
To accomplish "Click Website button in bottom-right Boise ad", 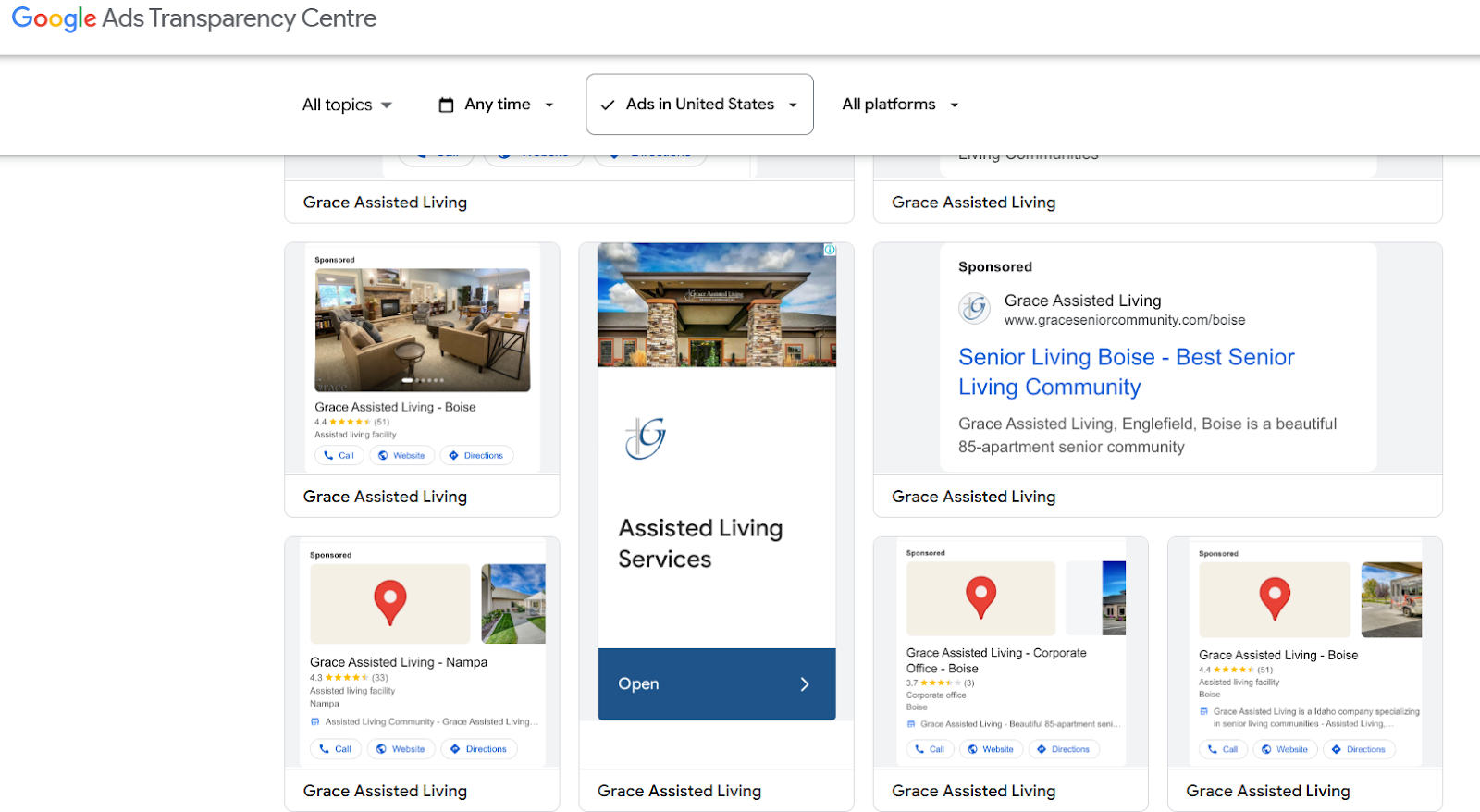I will click(x=1285, y=749).
